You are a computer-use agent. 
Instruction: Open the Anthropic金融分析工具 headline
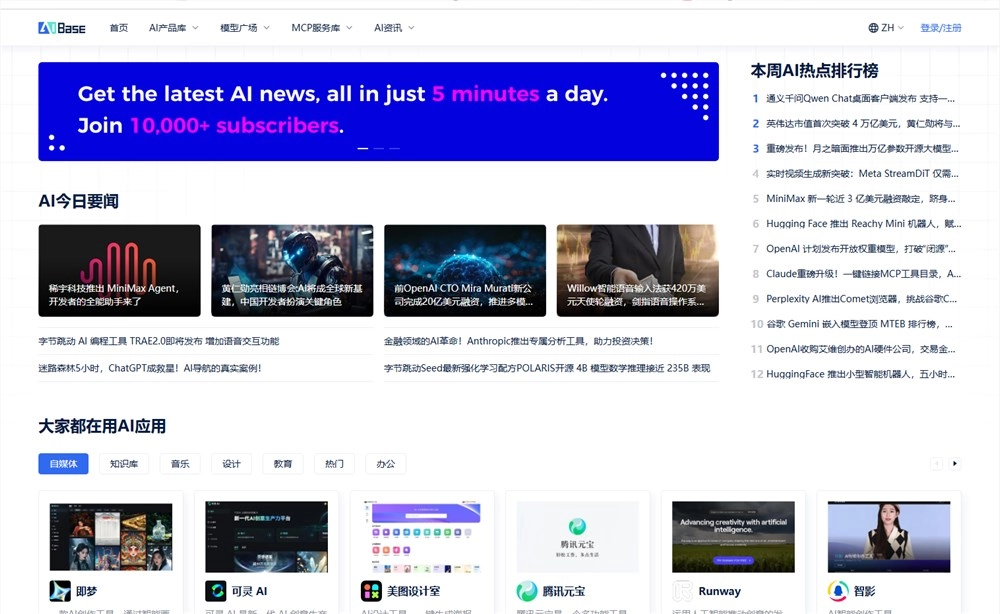click(x=518, y=341)
